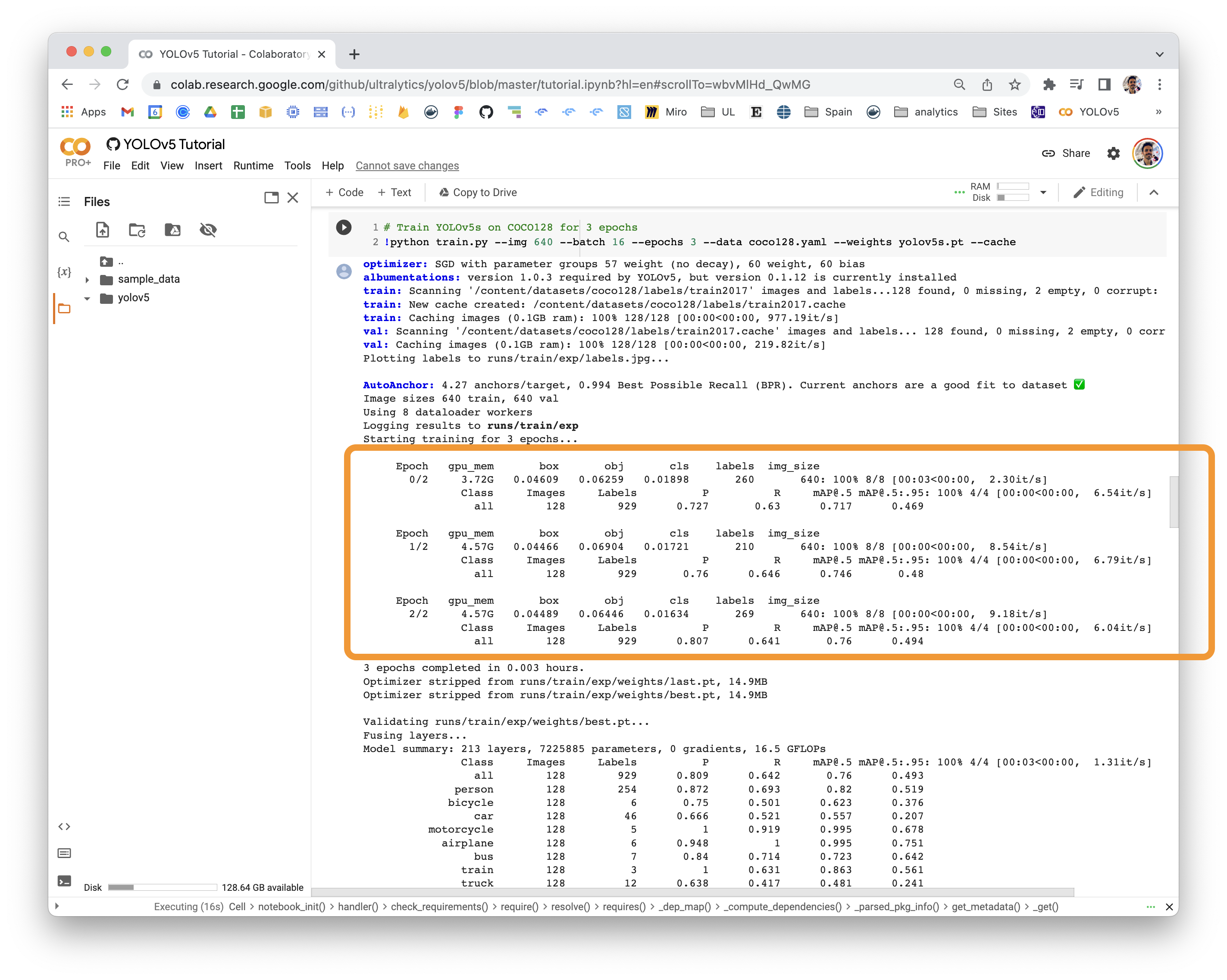The width and height of the screenshot is (1227, 980).
Task: Click the output area vertical scrollbar
Action: pyautogui.click(x=1173, y=502)
